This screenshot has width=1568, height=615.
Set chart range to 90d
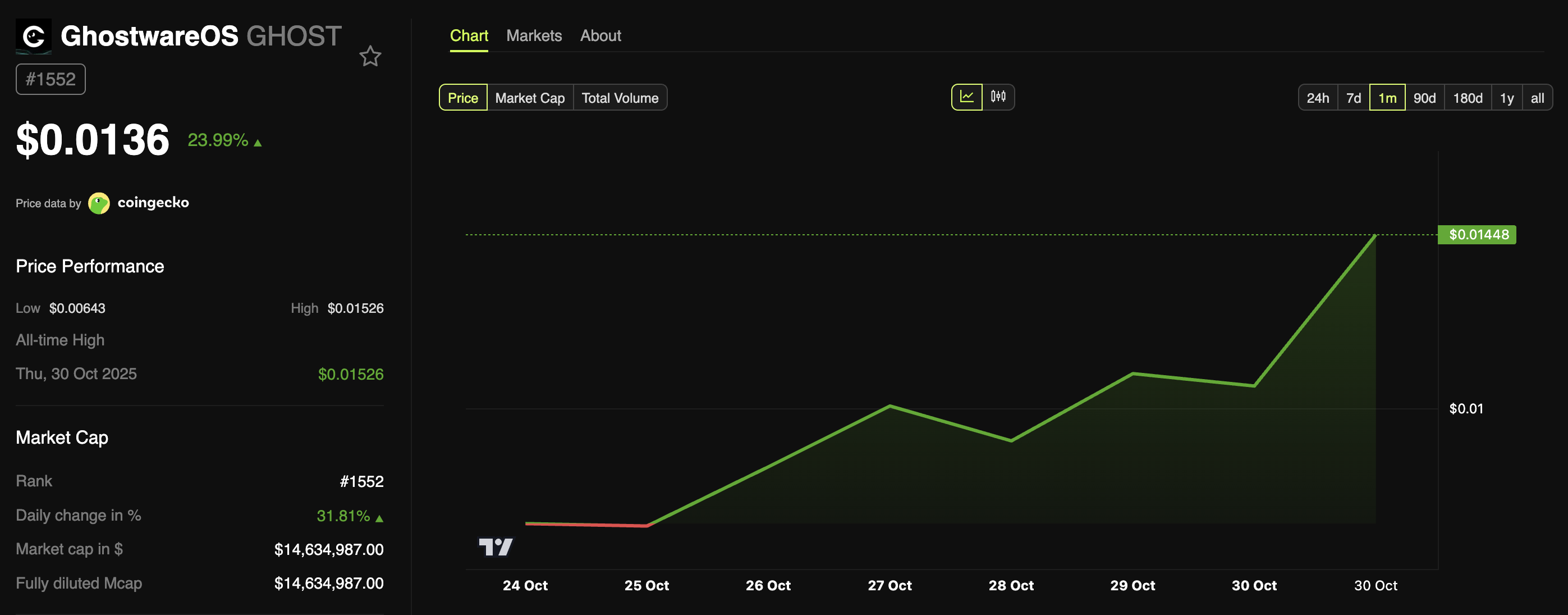click(1424, 97)
